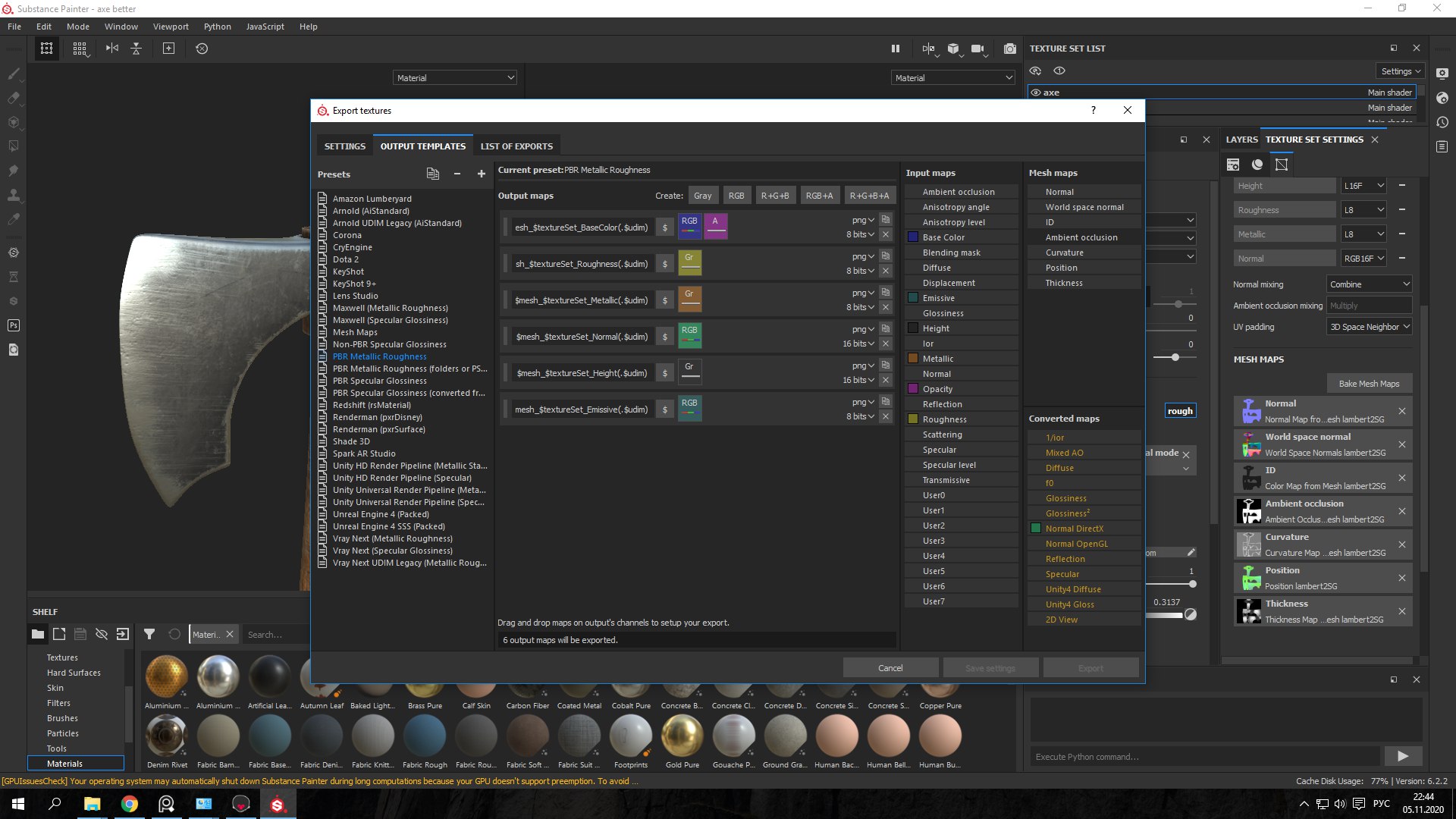Take a screenshot with the camera icon

pos(1009,49)
